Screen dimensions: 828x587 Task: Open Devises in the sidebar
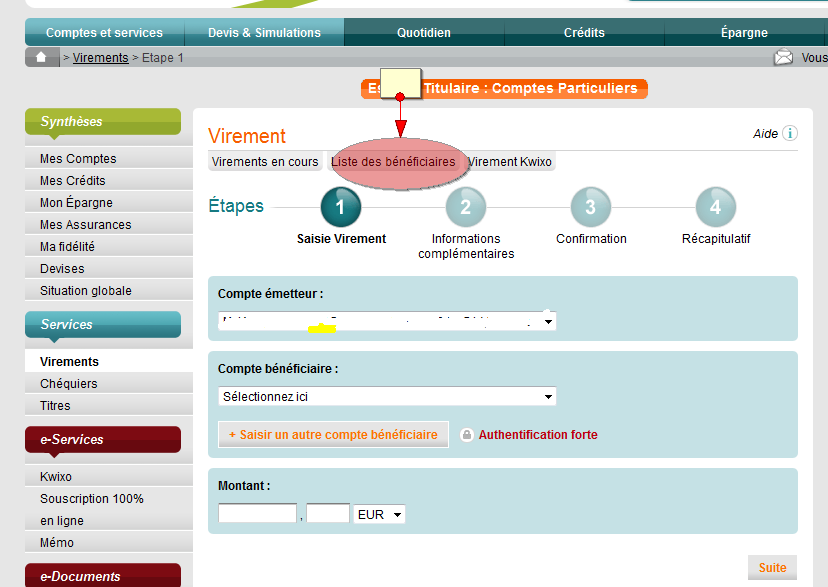pos(109,269)
